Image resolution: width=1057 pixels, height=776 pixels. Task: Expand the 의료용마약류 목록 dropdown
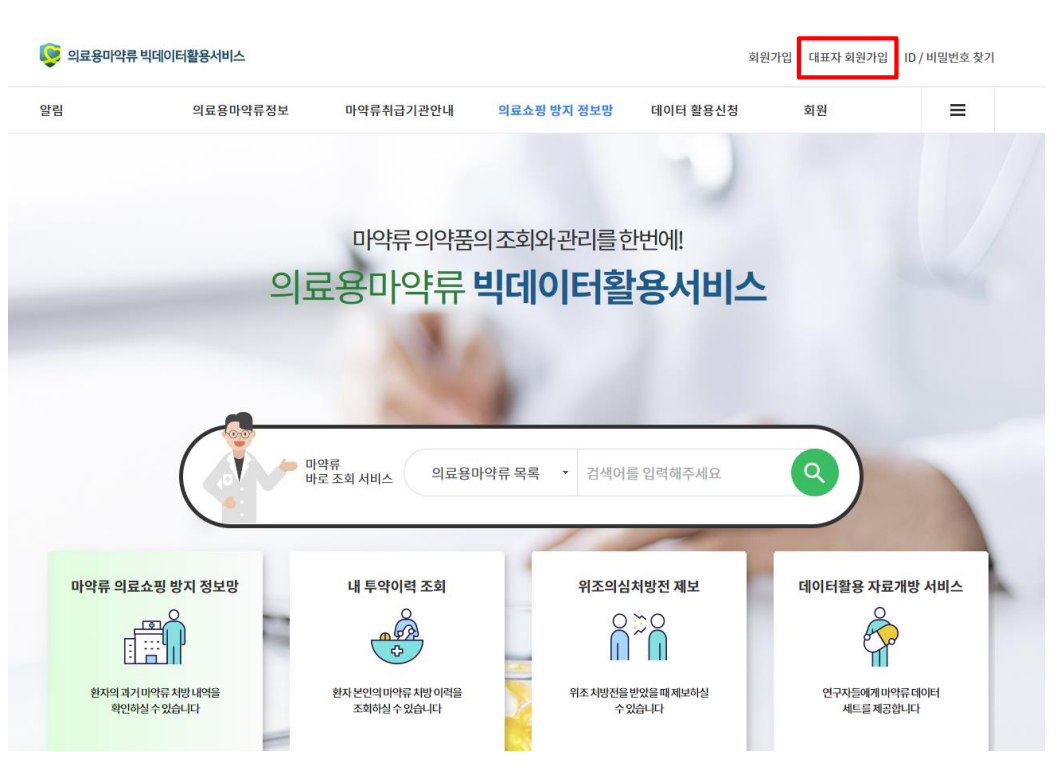point(491,473)
